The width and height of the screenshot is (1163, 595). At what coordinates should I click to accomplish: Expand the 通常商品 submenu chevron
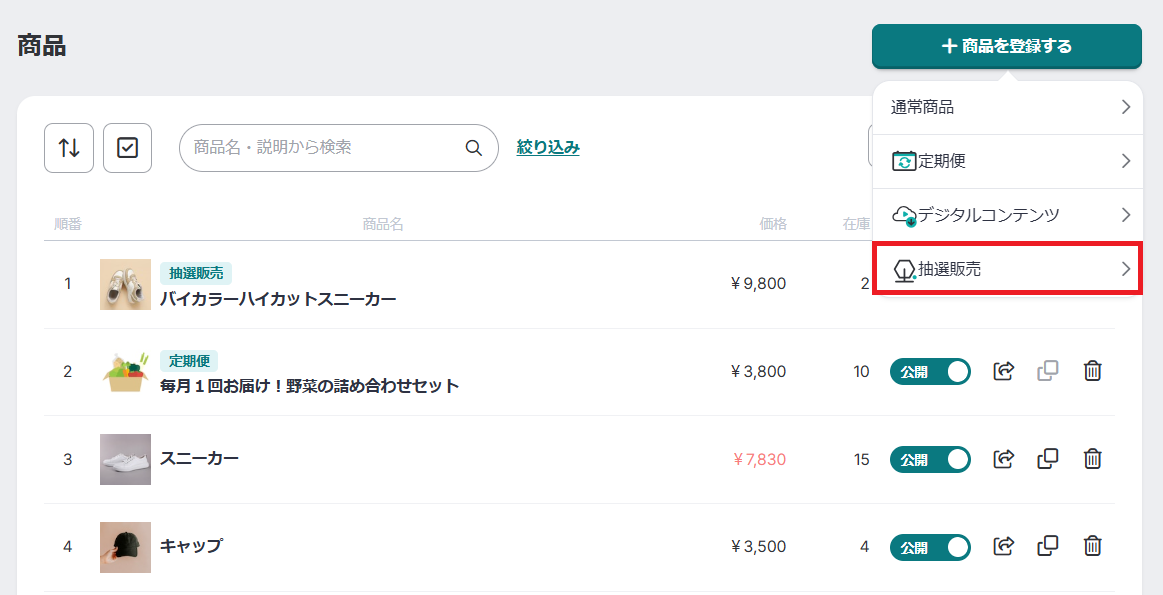[x=1126, y=107]
